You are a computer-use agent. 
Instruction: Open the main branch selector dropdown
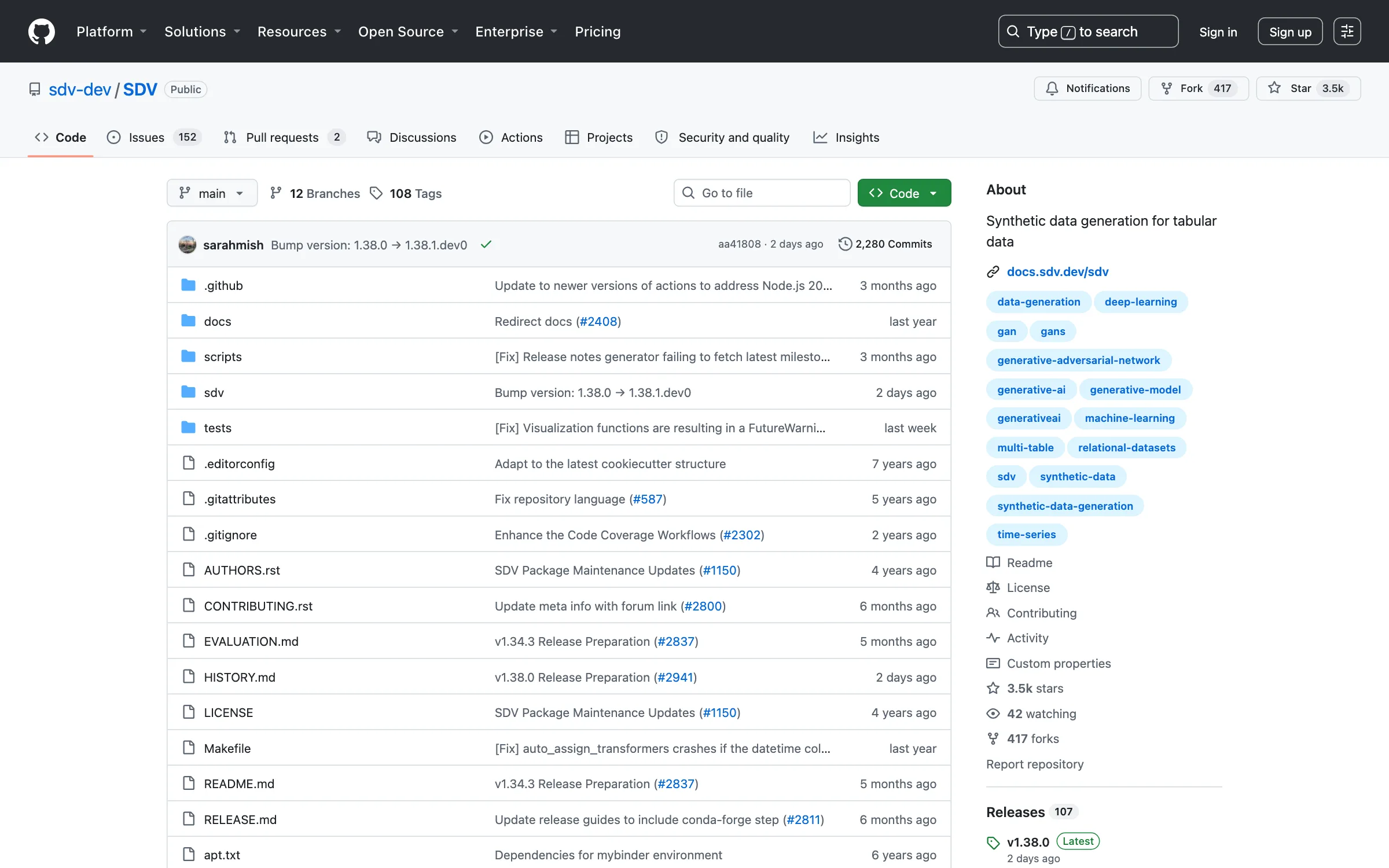pyautogui.click(x=212, y=193)
